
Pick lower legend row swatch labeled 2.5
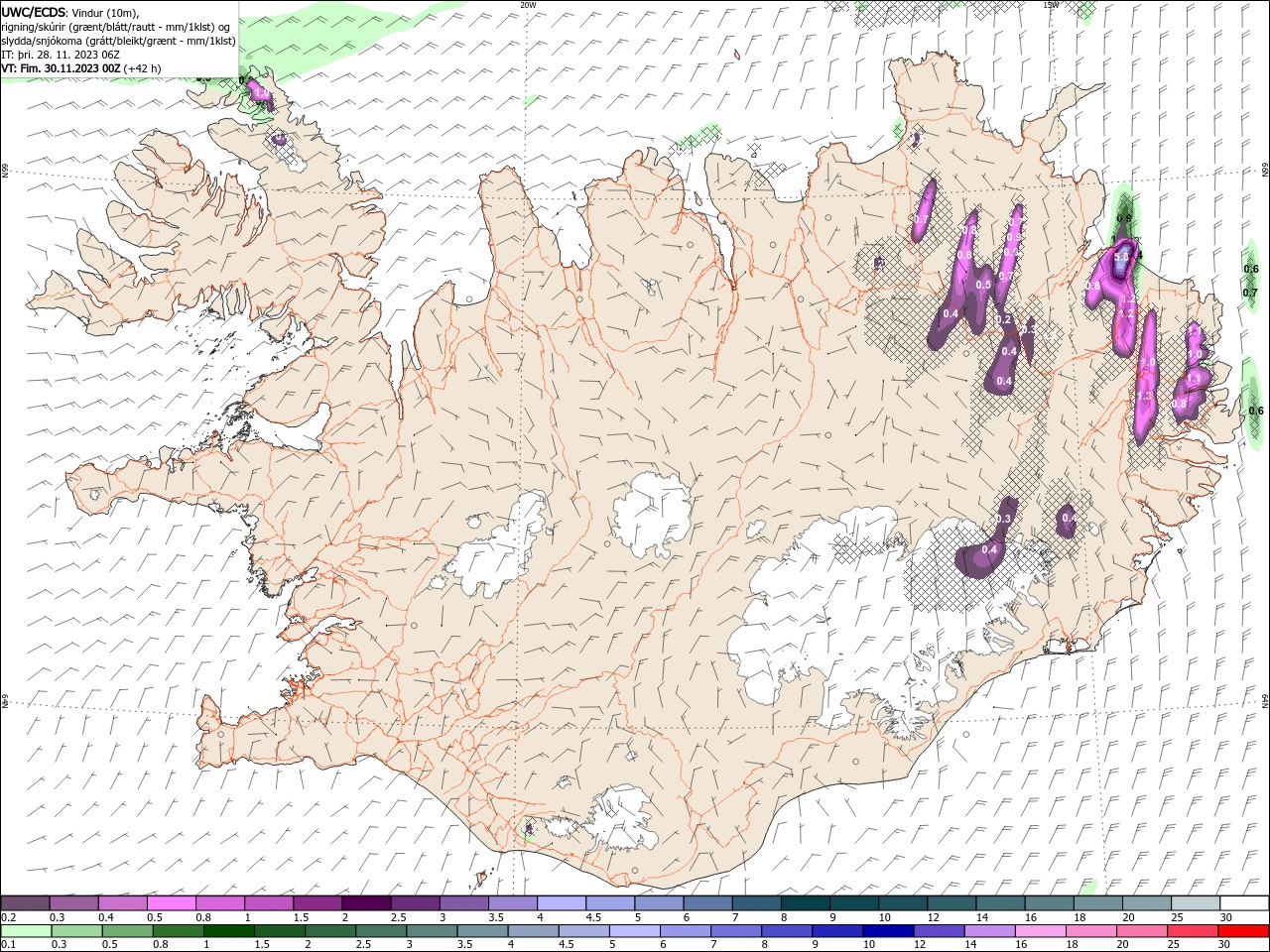pos(381,931)
